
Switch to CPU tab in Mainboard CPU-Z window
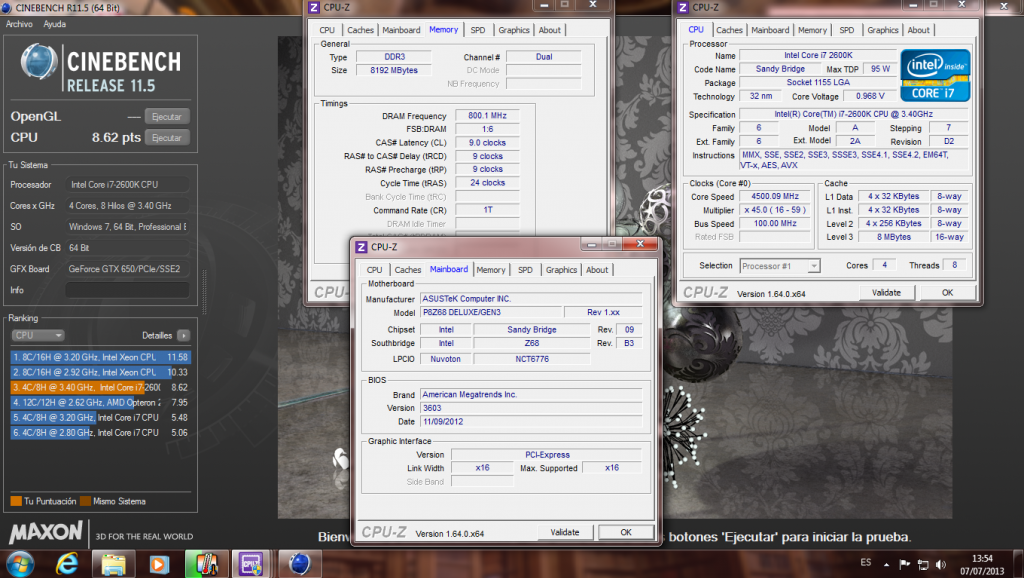[x=374, y=270]
